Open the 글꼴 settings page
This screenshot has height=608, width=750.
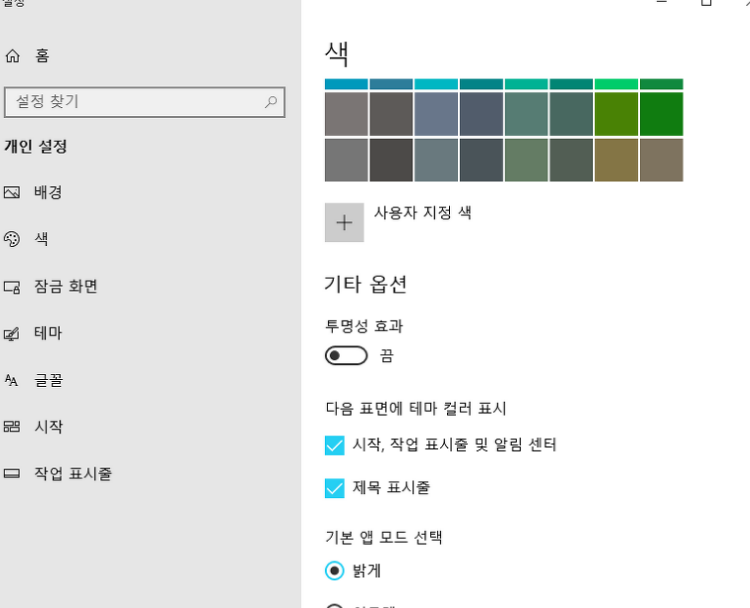(x=48, y=380)
